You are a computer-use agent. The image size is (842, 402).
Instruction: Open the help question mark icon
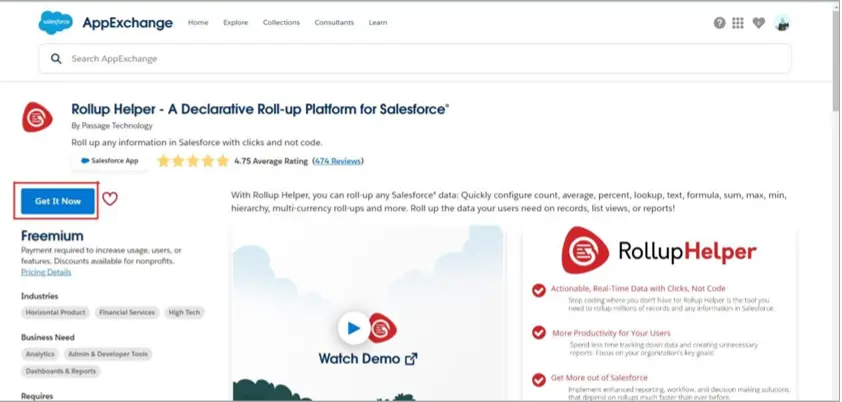(719, 23)
